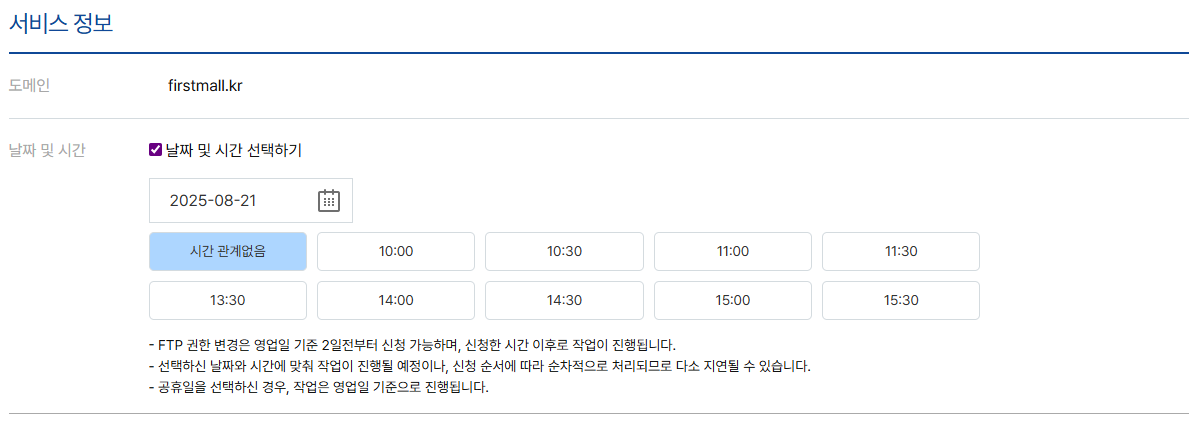
Task: Open the calendar date picker icon
Action: (x=329, y=200)
